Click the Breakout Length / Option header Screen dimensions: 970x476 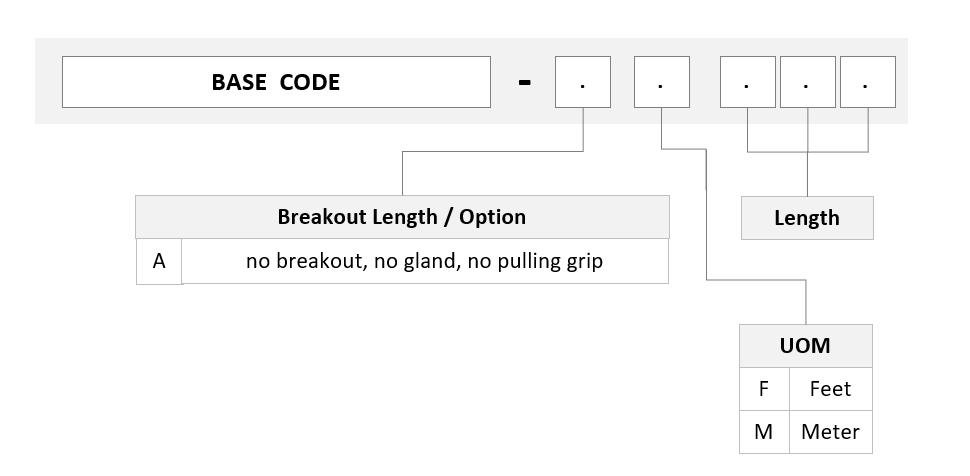(402, 217)
